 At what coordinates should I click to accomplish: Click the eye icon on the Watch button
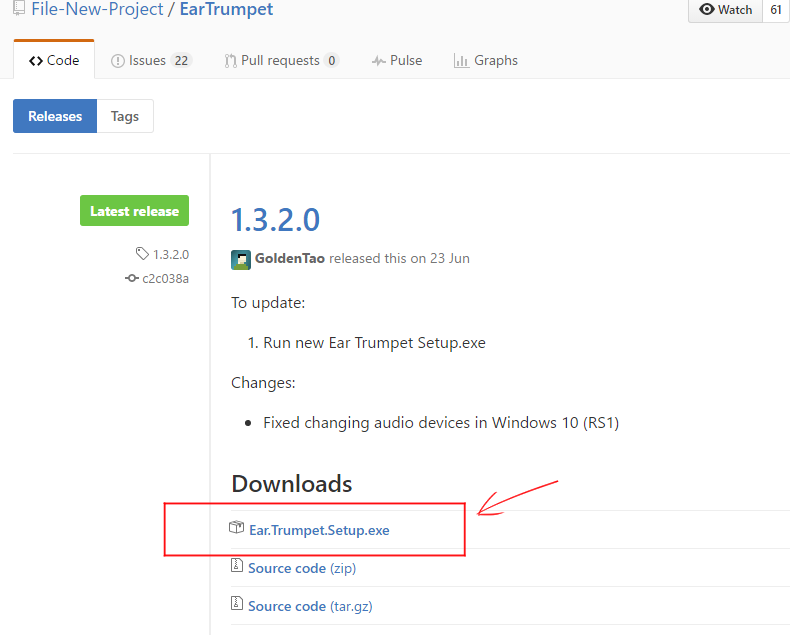click(x=707, y=9)
